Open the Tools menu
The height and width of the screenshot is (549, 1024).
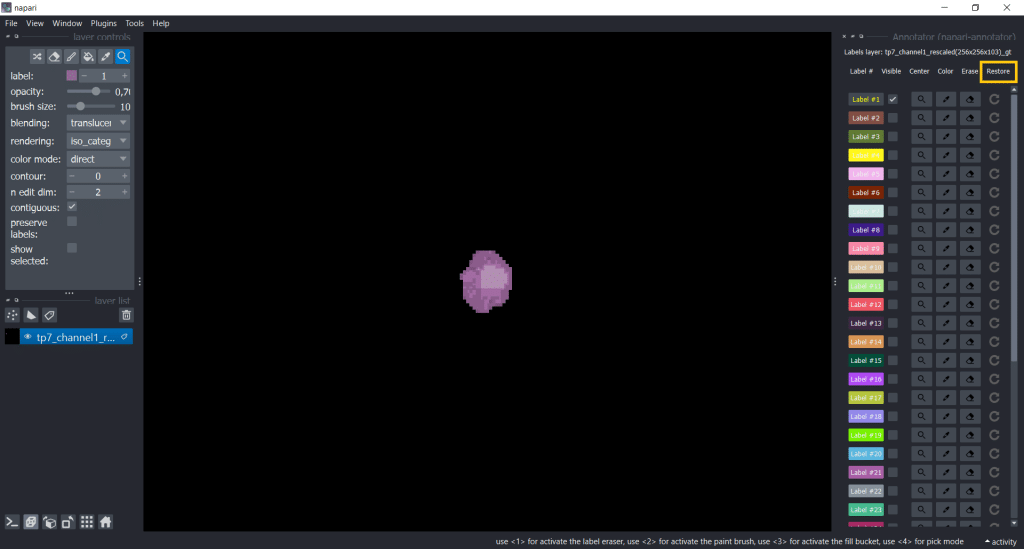134,23
